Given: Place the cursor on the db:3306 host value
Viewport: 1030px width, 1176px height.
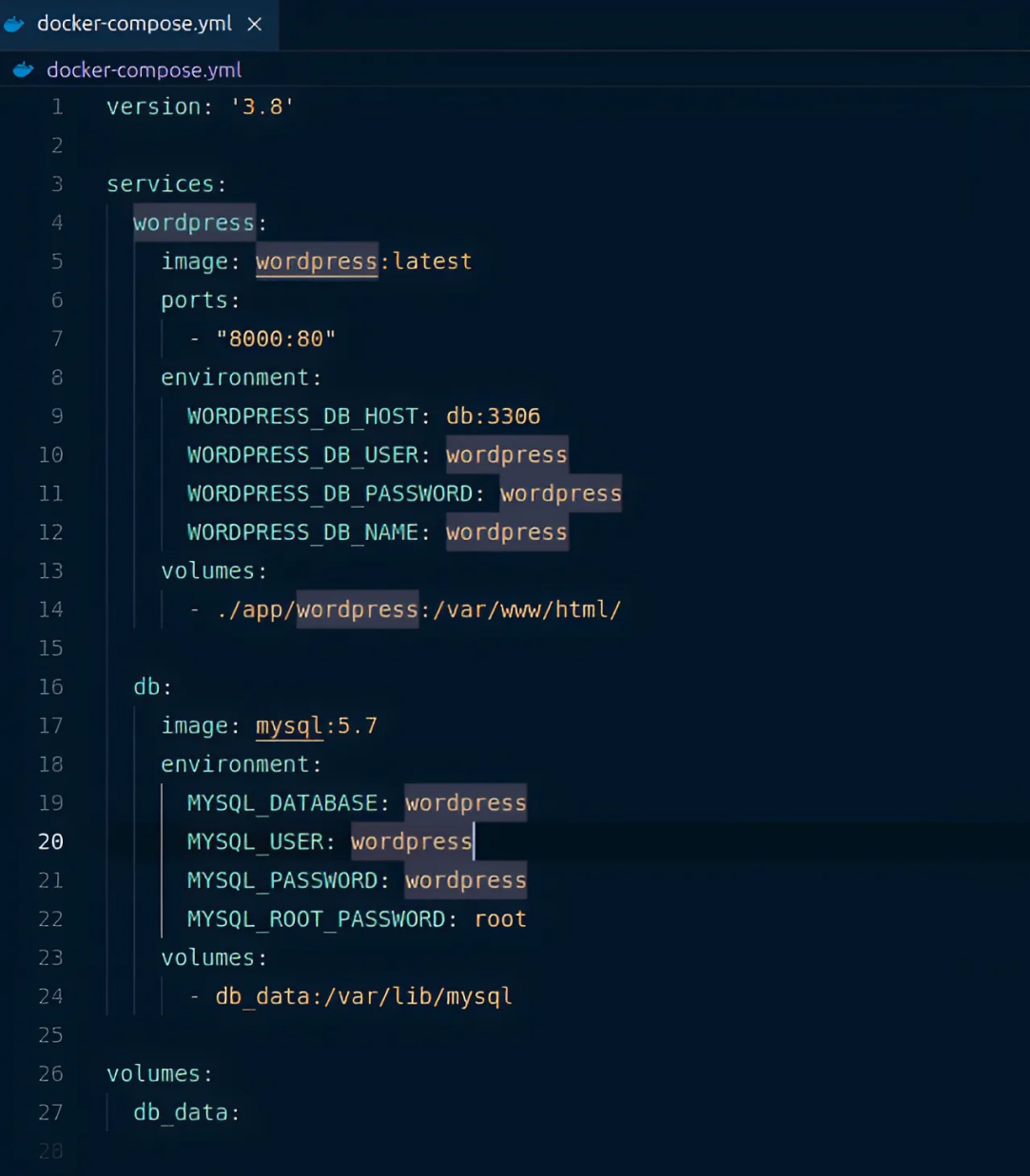Looking at the screenshot, I should click(493, 415).
